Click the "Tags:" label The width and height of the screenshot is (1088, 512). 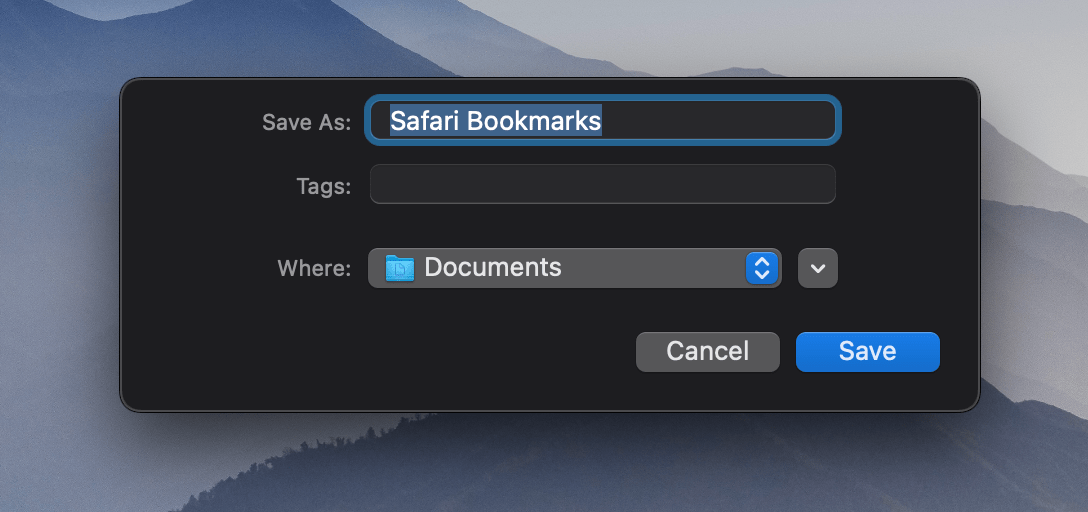[323, 186]
